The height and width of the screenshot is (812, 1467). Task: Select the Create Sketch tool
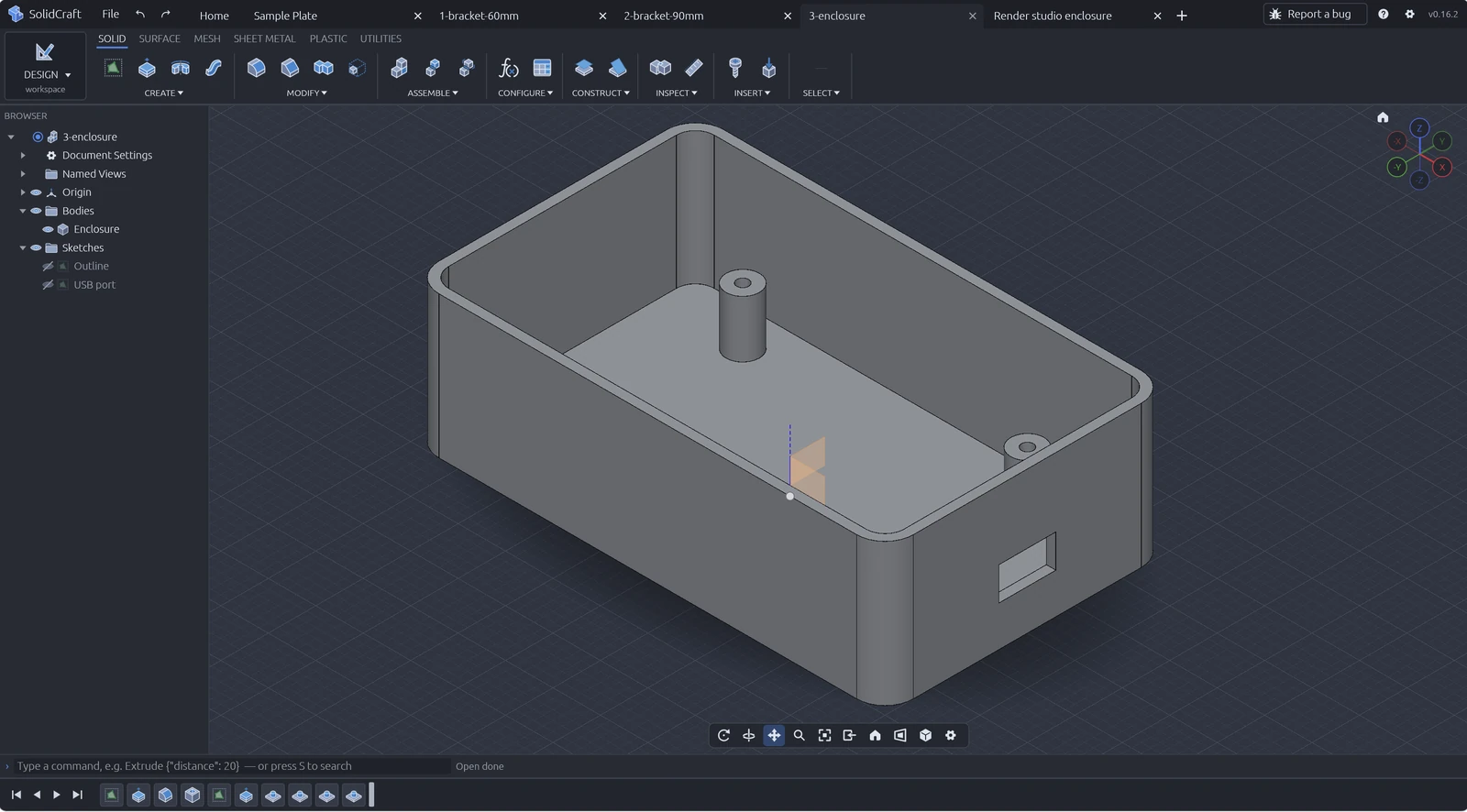[x=113, y=68]
